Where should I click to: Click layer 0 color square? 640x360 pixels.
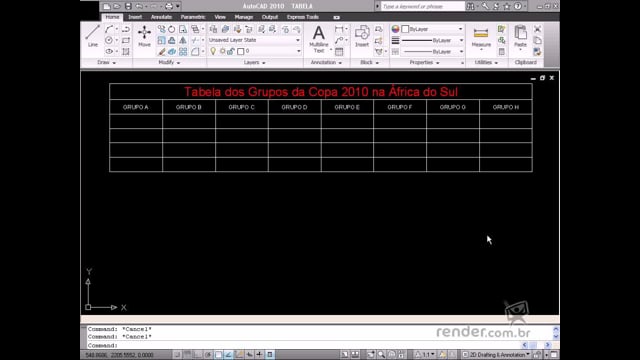pos(241,51)
